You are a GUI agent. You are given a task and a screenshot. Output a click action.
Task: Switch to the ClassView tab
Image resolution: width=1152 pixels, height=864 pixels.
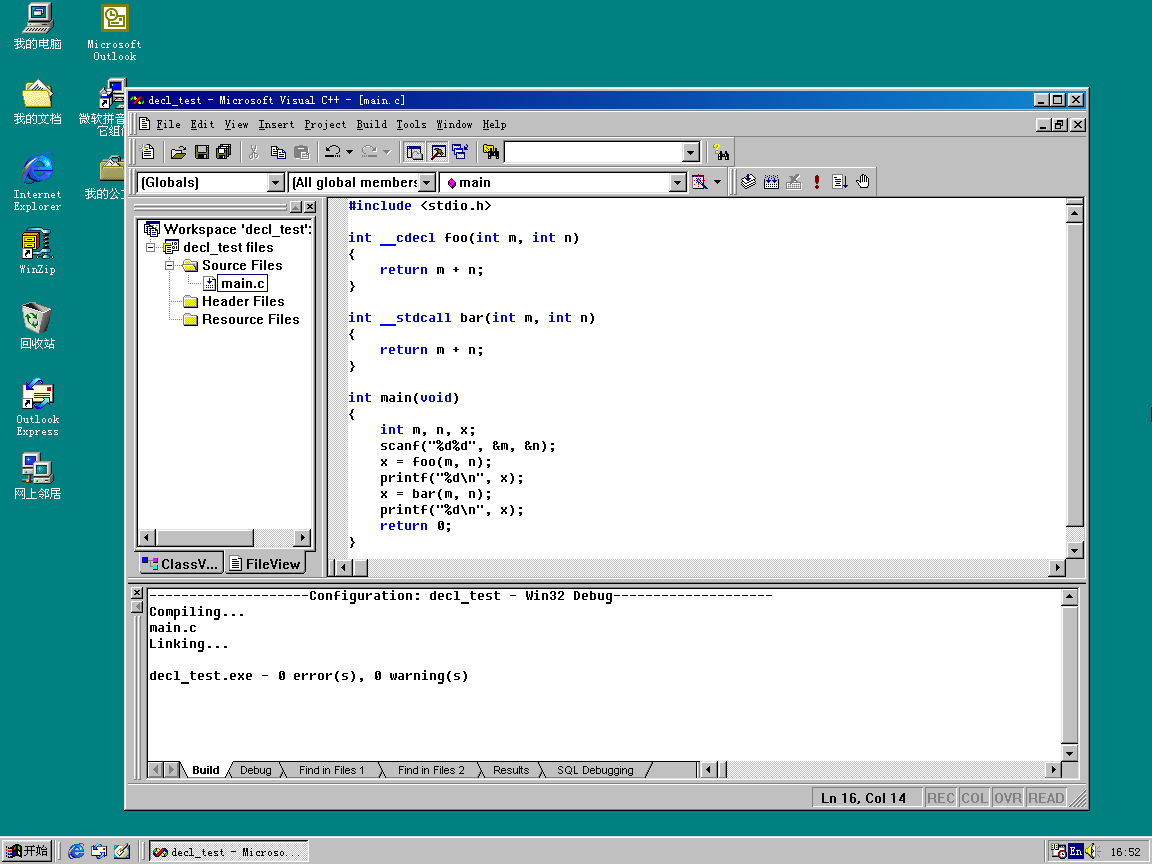pos(180,564)
